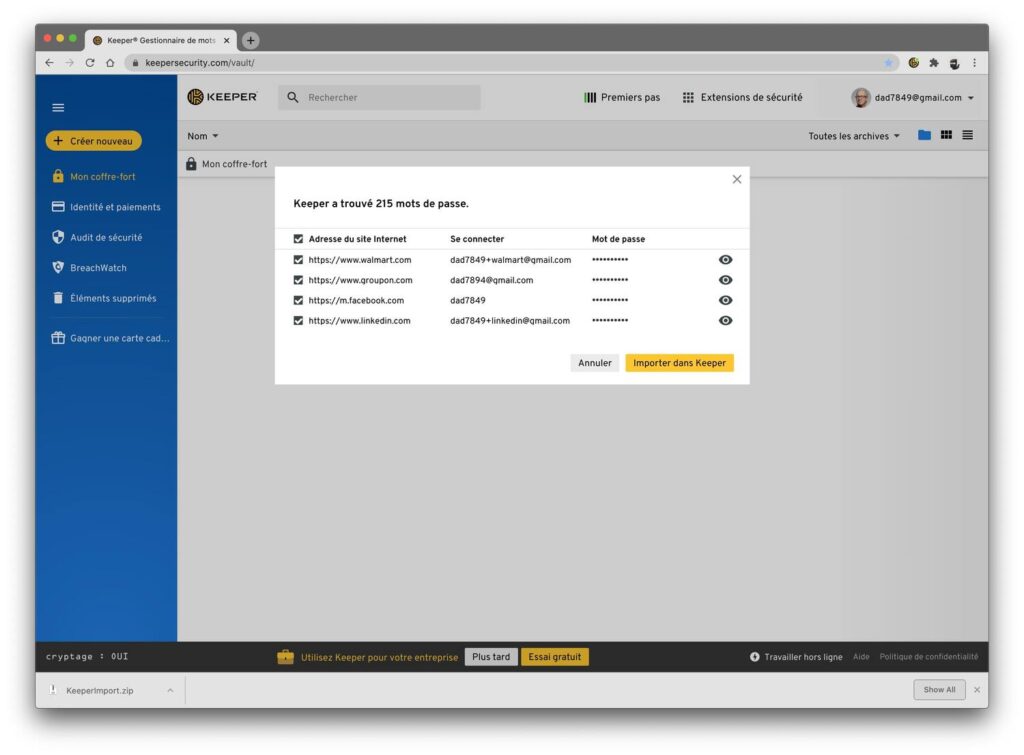Open the dad7849@gmail.com account menu

tap(913, 98)
